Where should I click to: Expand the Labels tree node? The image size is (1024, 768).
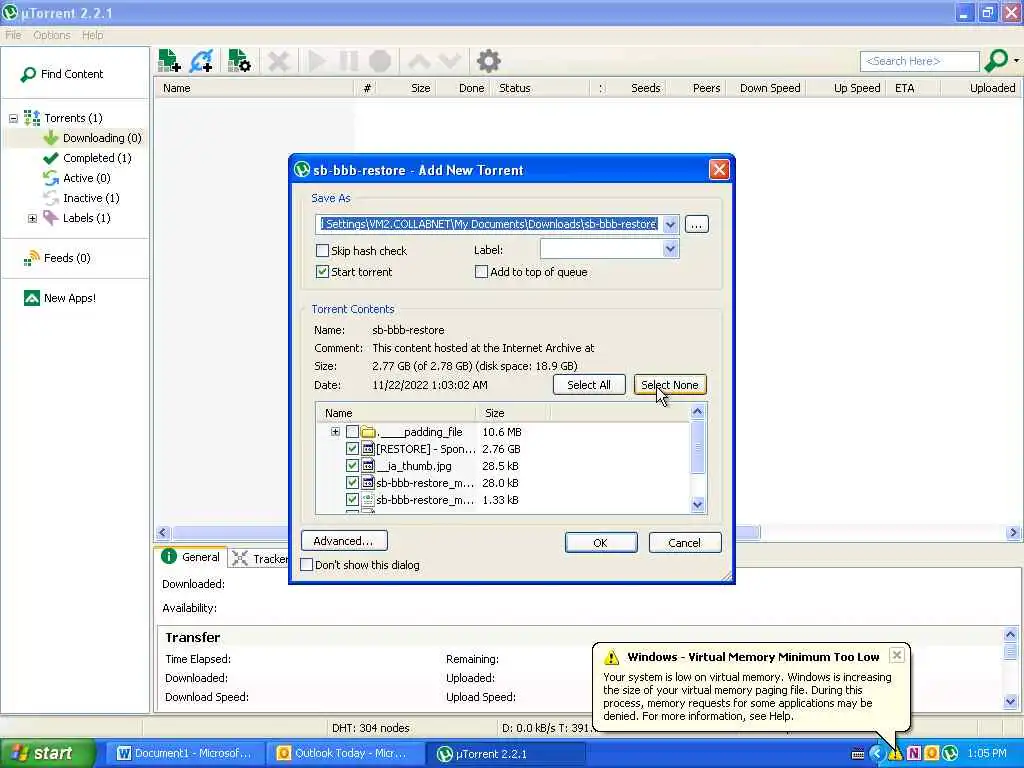click(32, 218)
